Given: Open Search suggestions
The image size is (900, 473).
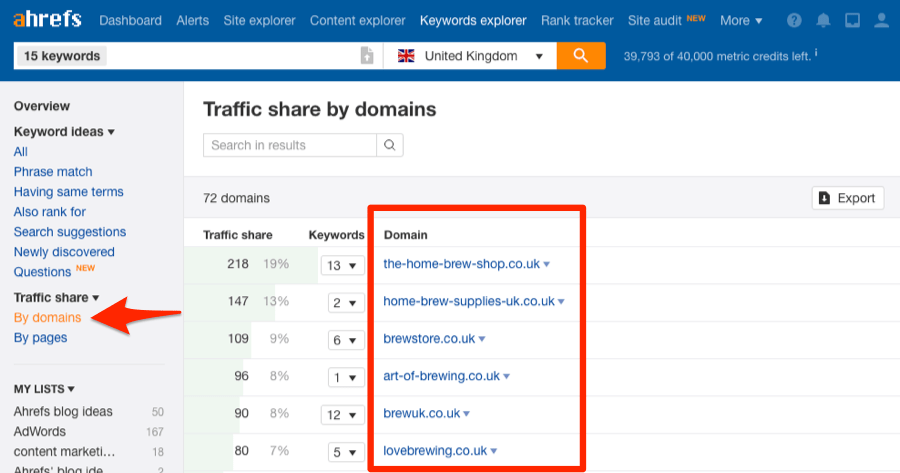Looking at the screenshot, I should pos(70,232).
